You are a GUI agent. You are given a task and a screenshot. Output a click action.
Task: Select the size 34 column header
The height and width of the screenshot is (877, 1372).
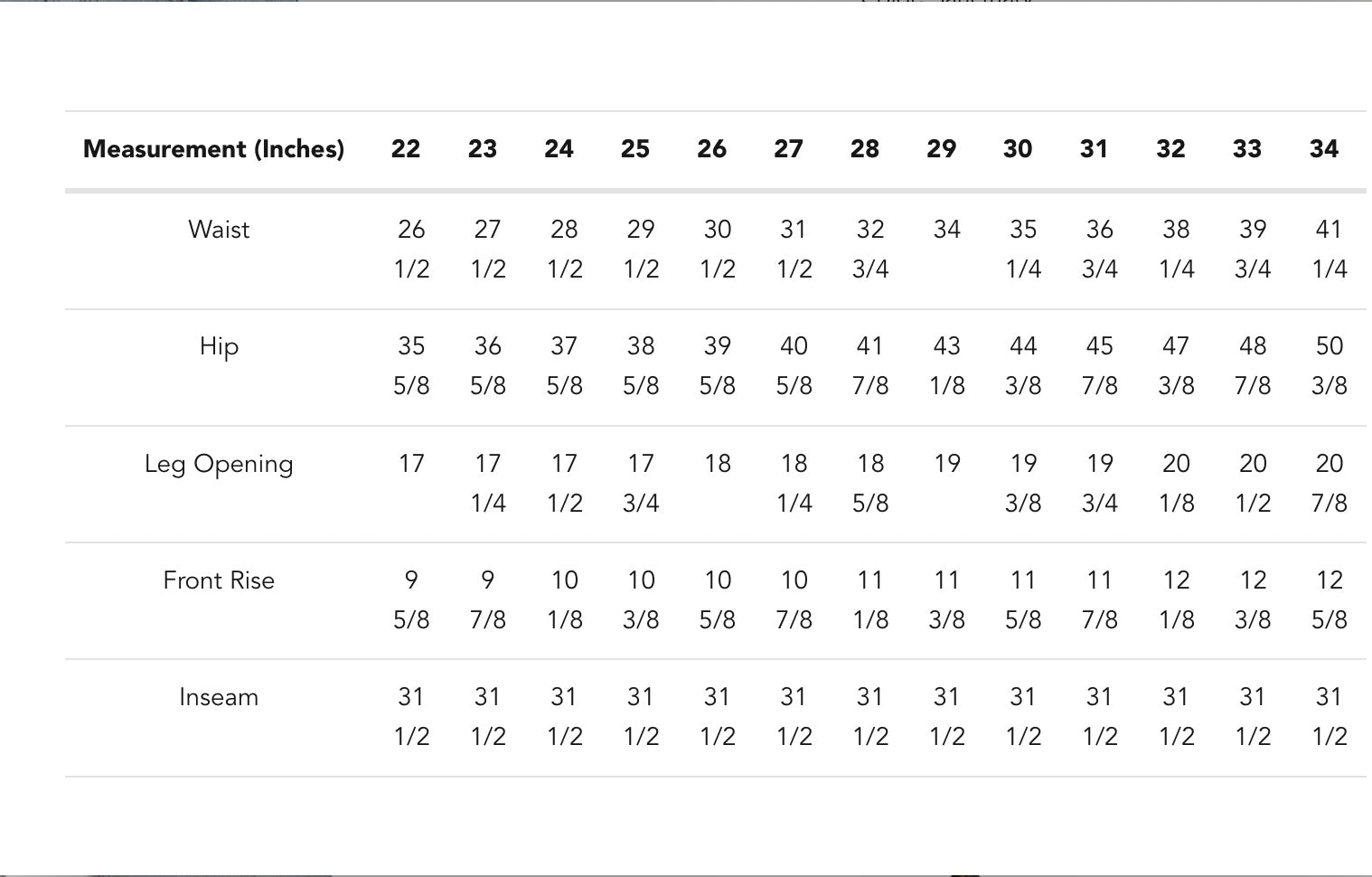pos(1323,149)
